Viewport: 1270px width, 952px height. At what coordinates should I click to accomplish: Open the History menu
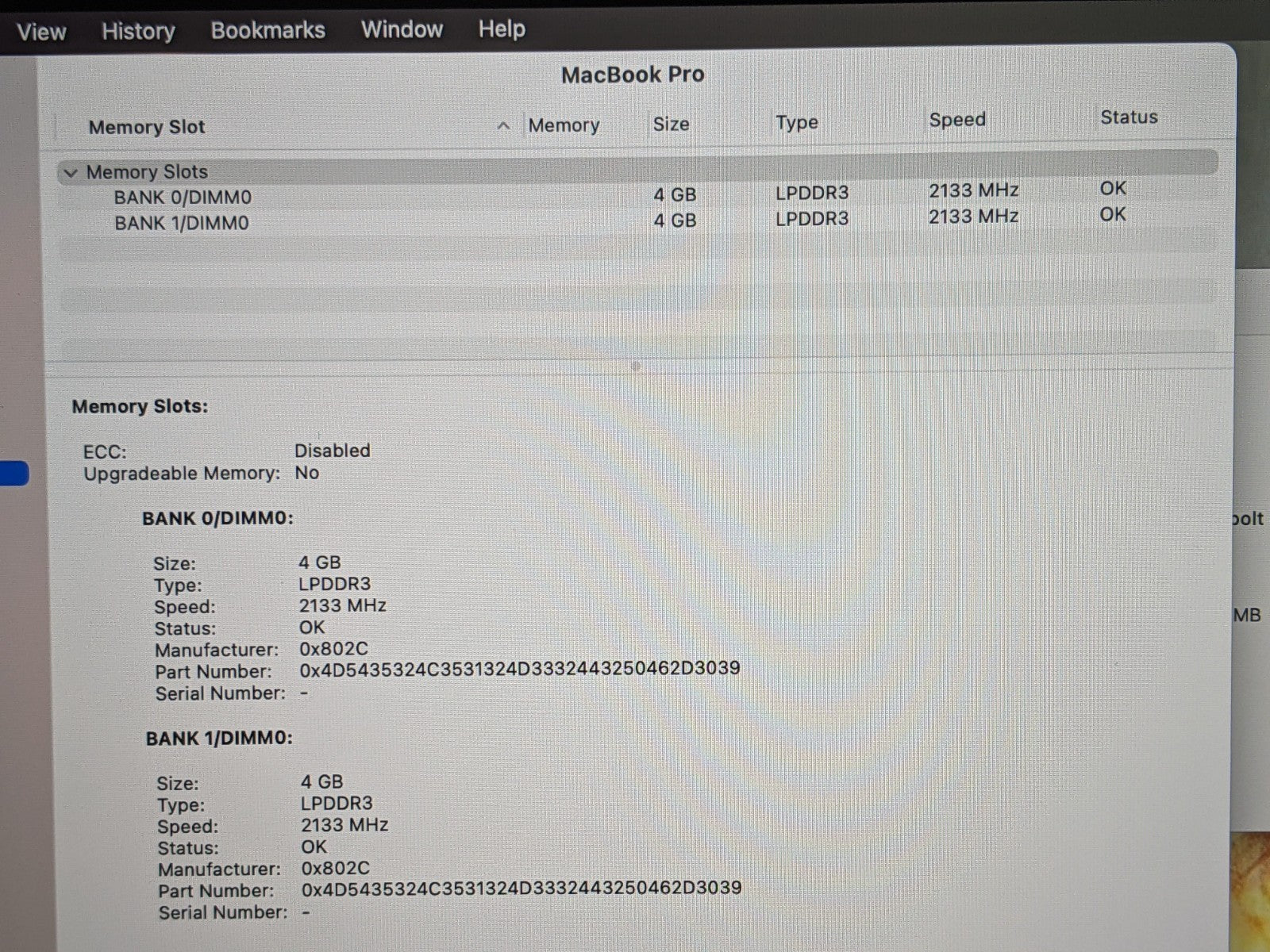(x=138, y=31)
